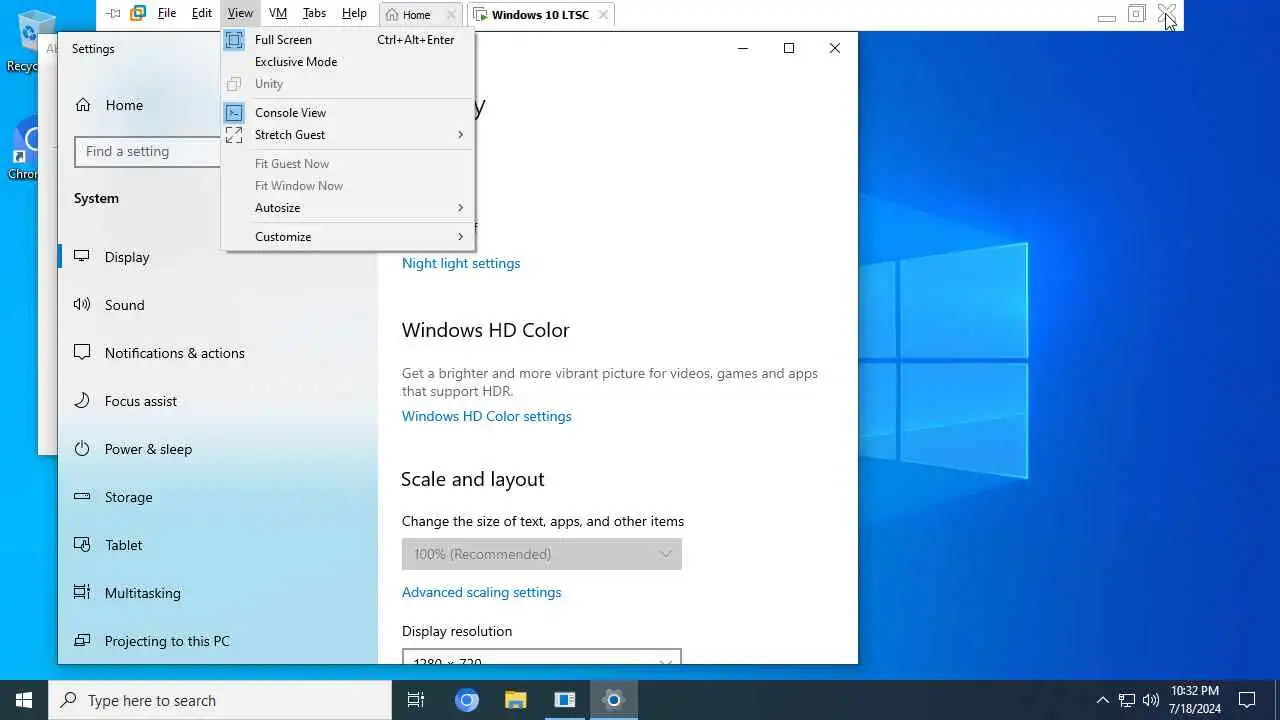This screenshot has height=720, width=1280.
Task: Close the open View menu header
Action: coord(240,14)
